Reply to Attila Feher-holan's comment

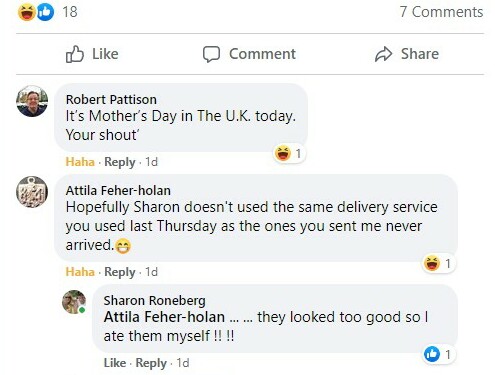point(120,272)
